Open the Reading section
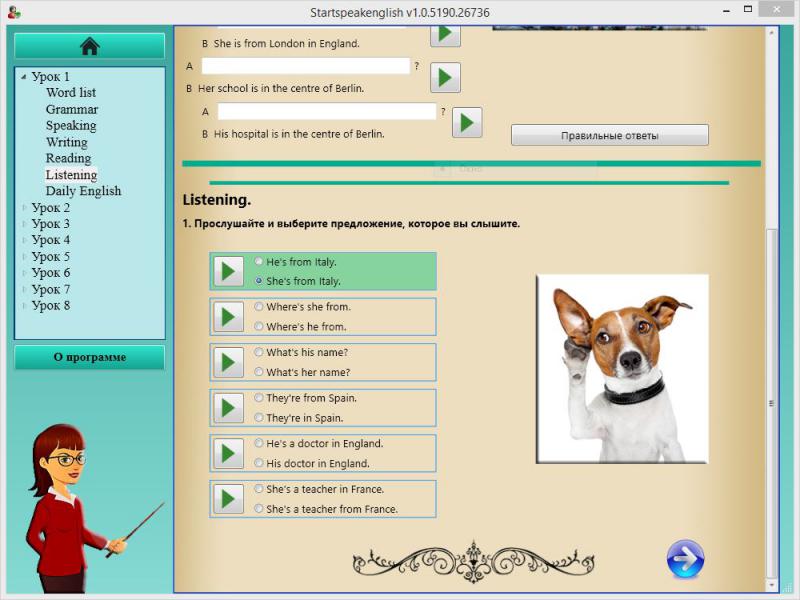800x600 pixels. click(x=68, y=158)
